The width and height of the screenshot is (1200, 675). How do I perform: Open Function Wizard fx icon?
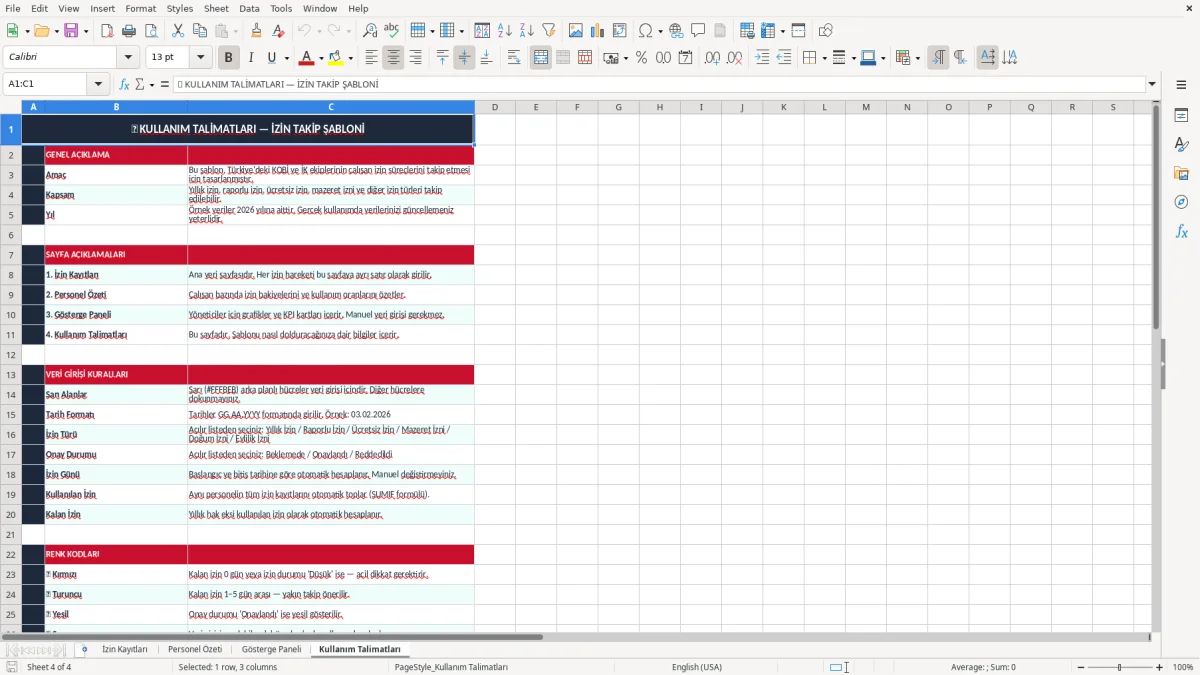coord(125,84)
